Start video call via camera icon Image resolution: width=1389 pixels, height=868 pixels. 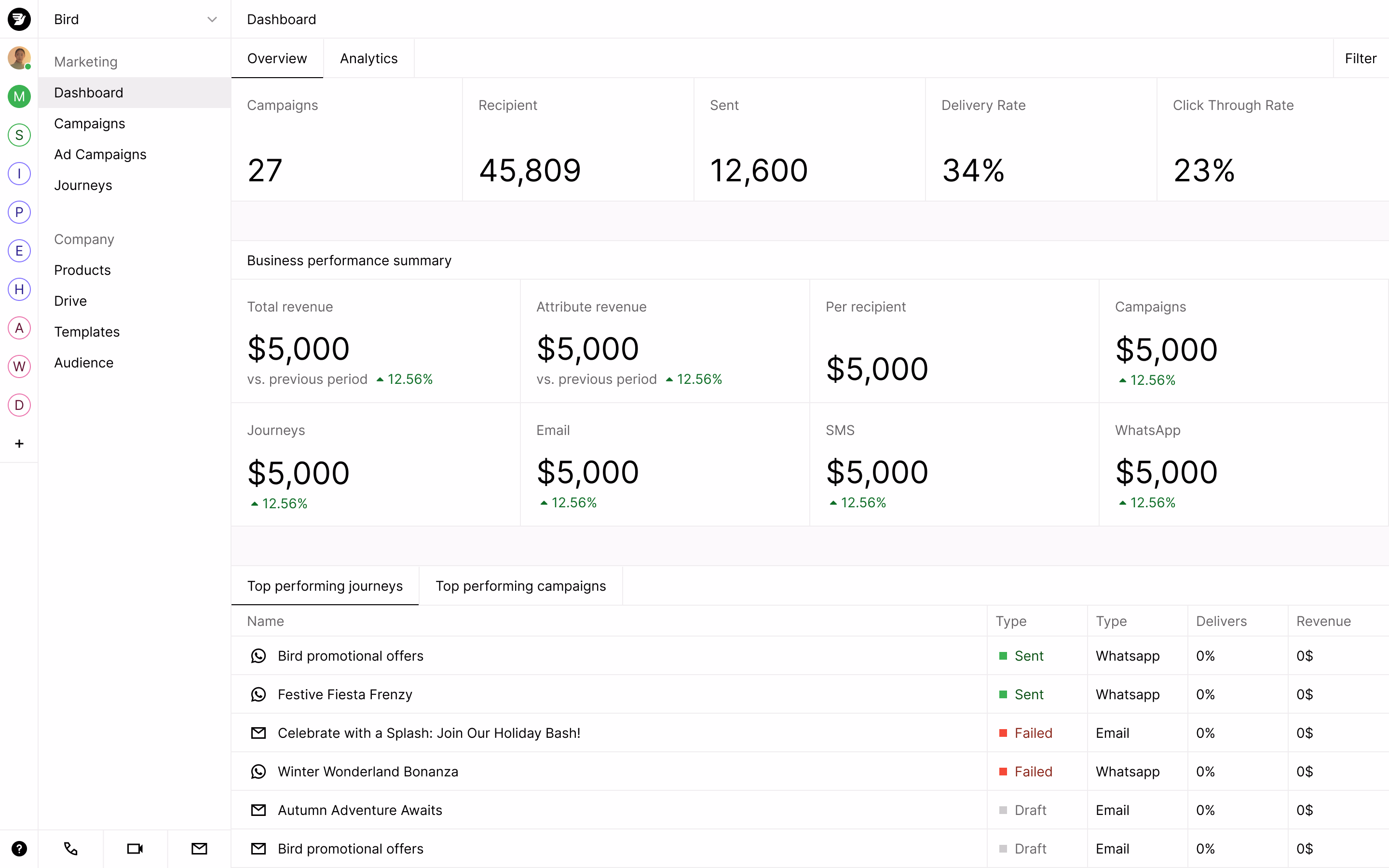[x=135, y=848]
